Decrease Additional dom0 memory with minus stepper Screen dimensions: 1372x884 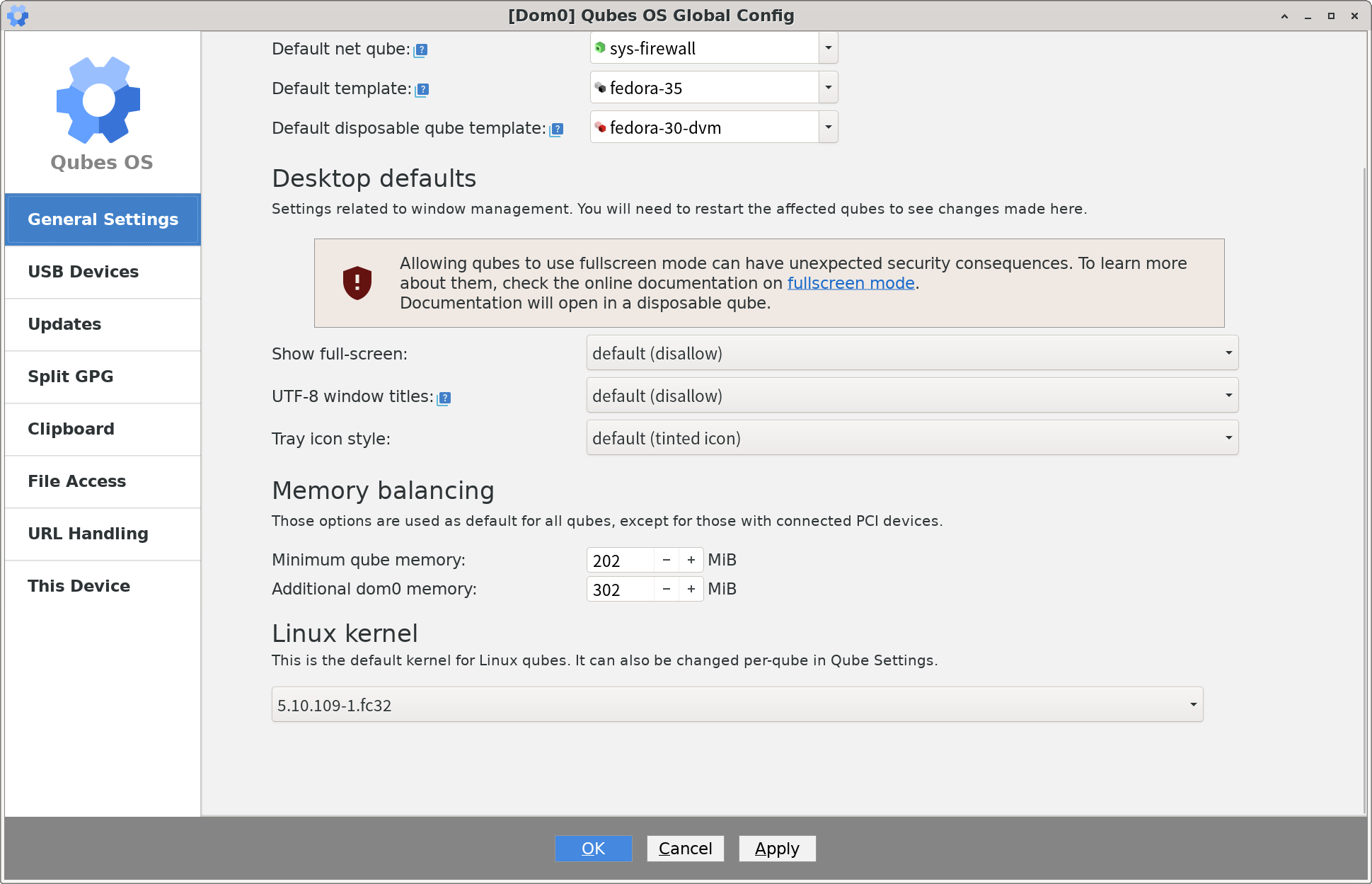tap(665, 589)
